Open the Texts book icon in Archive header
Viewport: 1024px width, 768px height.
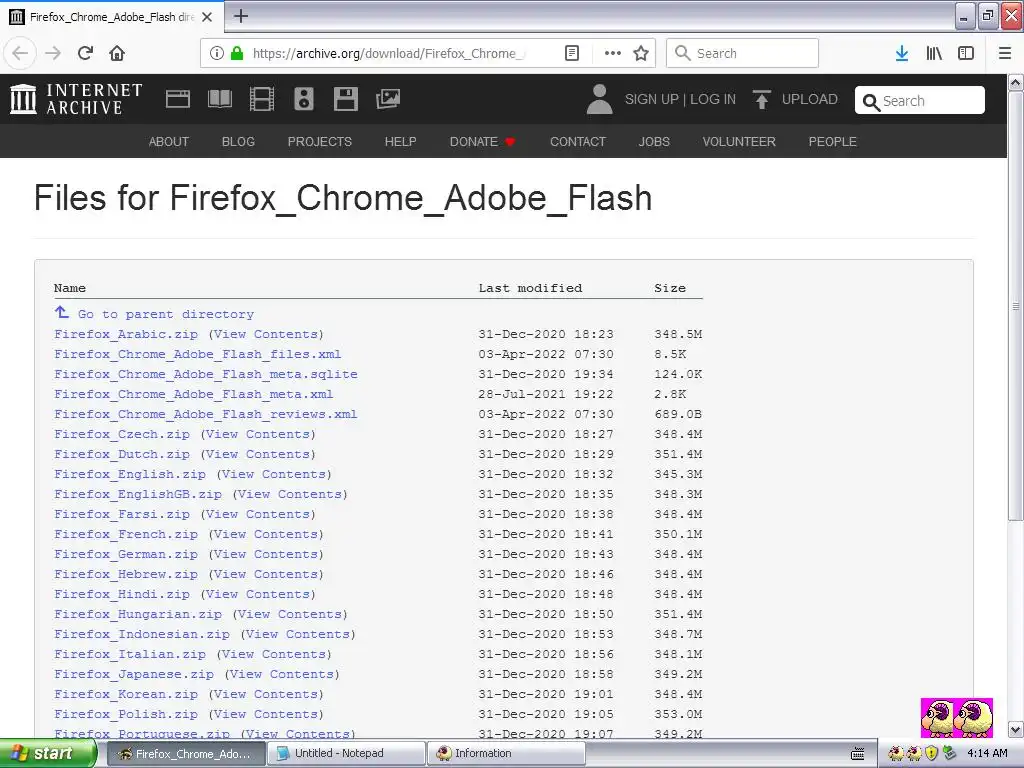tap(220, 99)
